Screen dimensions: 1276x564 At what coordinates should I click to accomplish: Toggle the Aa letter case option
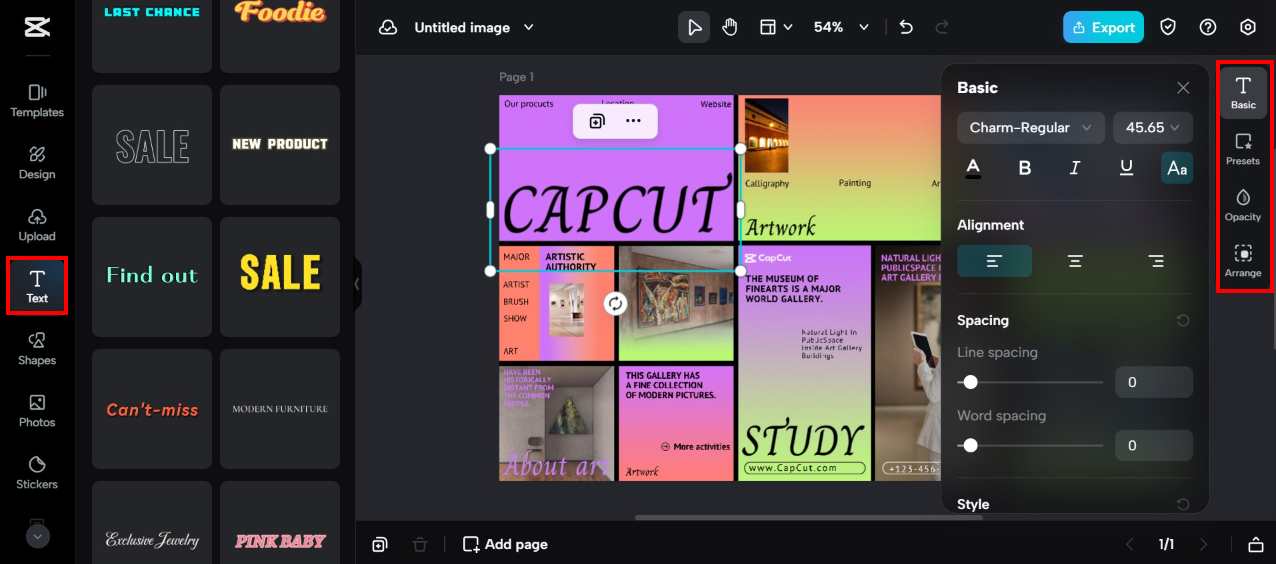(x=1177, y=168)
